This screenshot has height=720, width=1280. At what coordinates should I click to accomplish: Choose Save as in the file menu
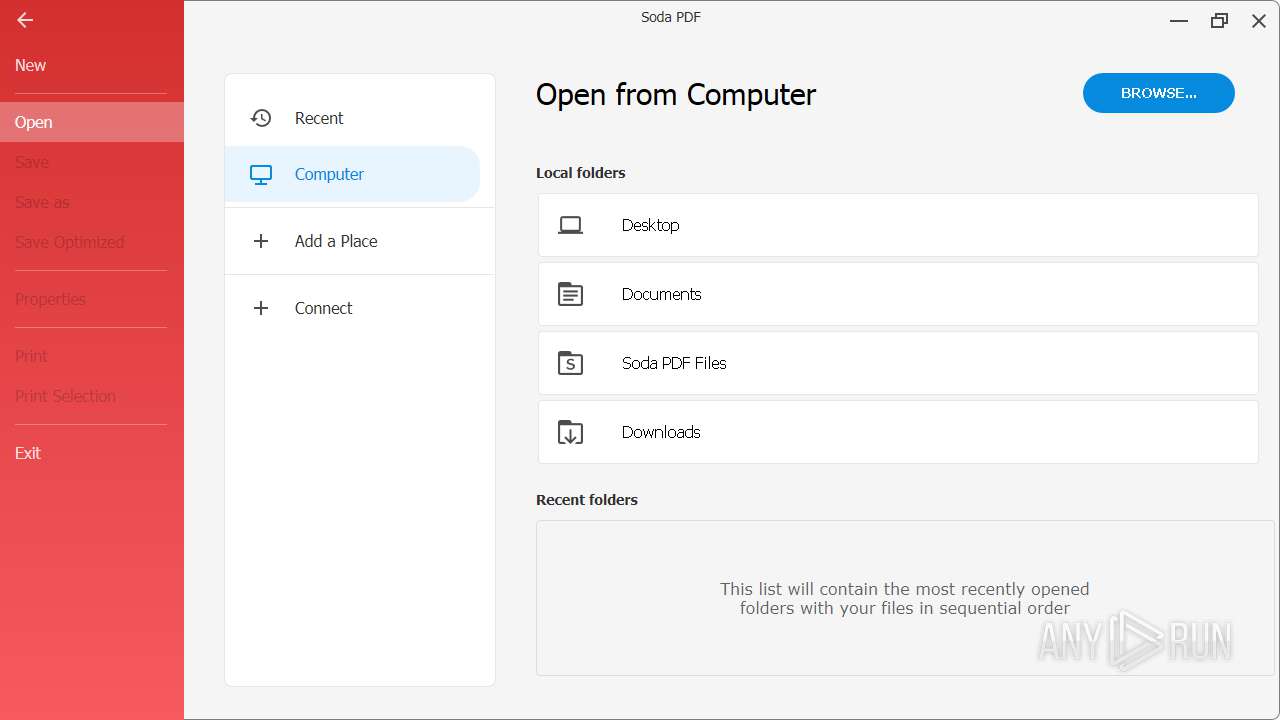pos(92,202)
